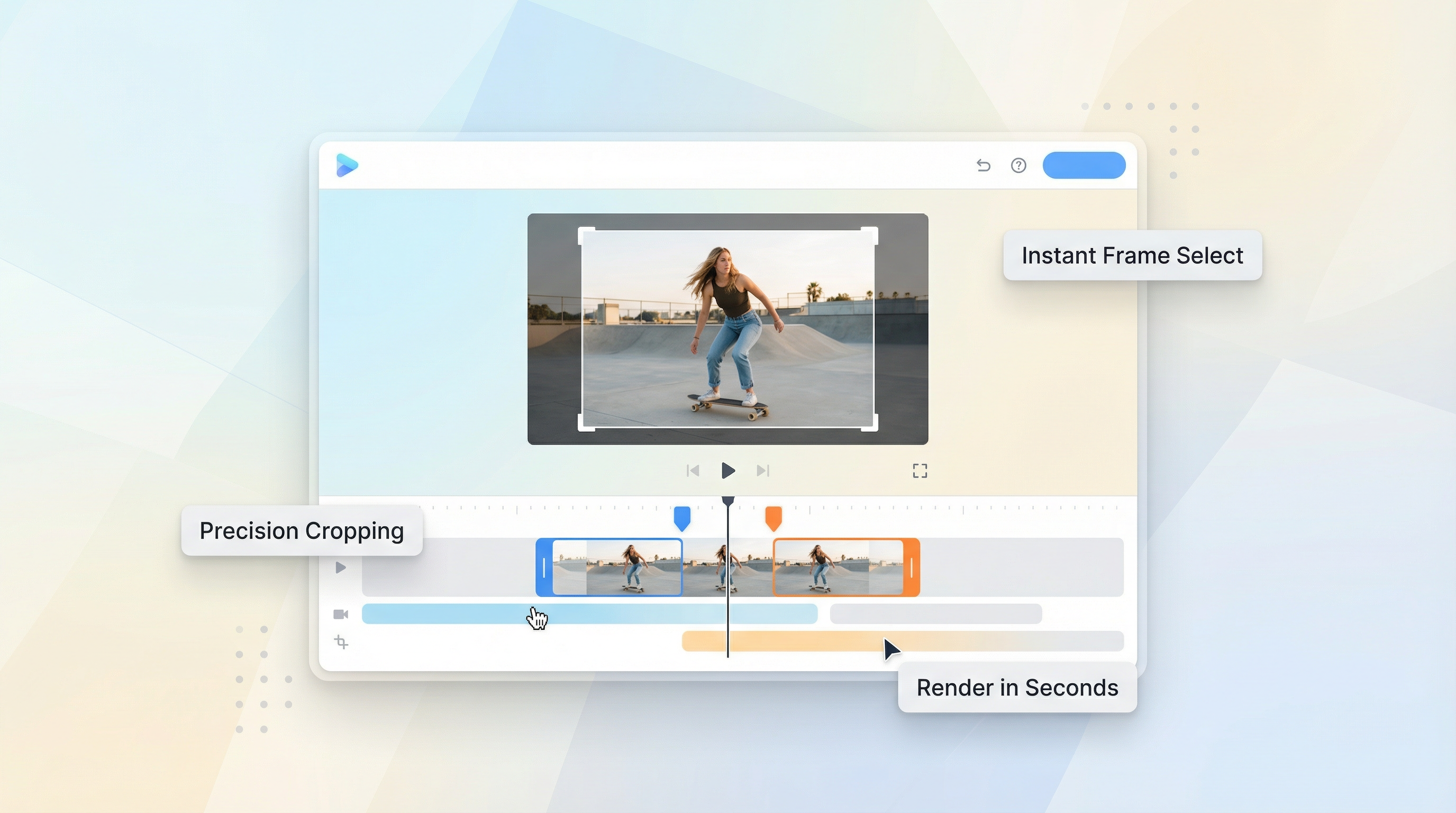This screenshot has width=1456, height=813.
Task: Click the timeline track play icon
Action: pos(340,567)
